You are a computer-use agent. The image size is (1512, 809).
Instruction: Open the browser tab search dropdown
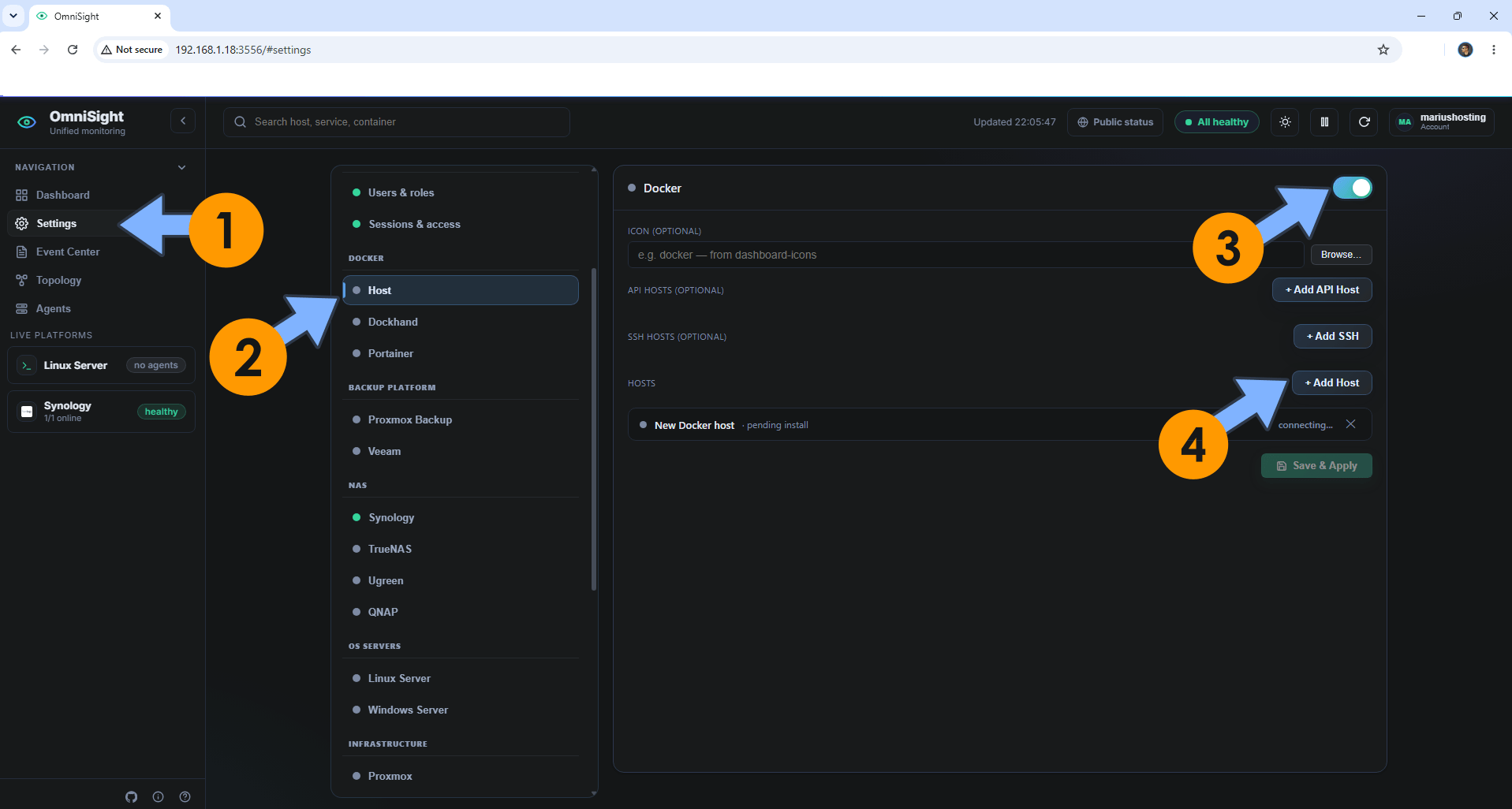click(x=13, y=16)
